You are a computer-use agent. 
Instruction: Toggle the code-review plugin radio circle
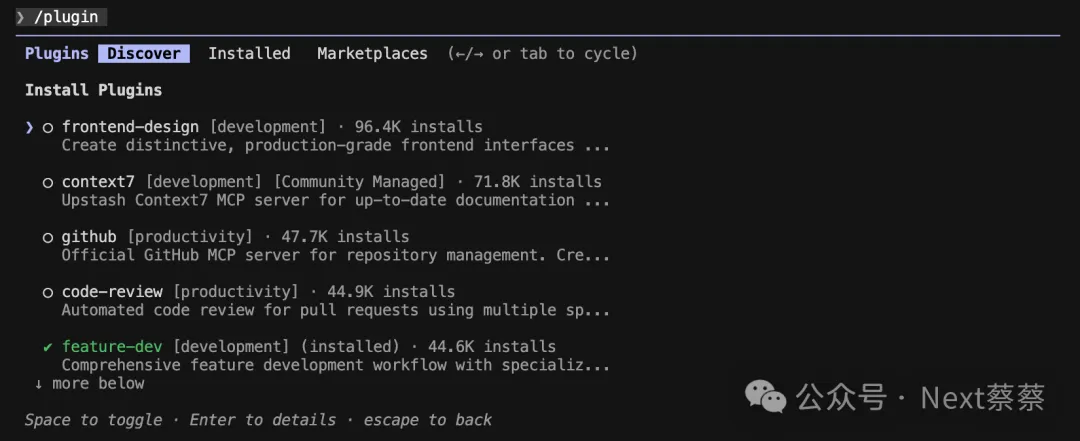(47, 292)
